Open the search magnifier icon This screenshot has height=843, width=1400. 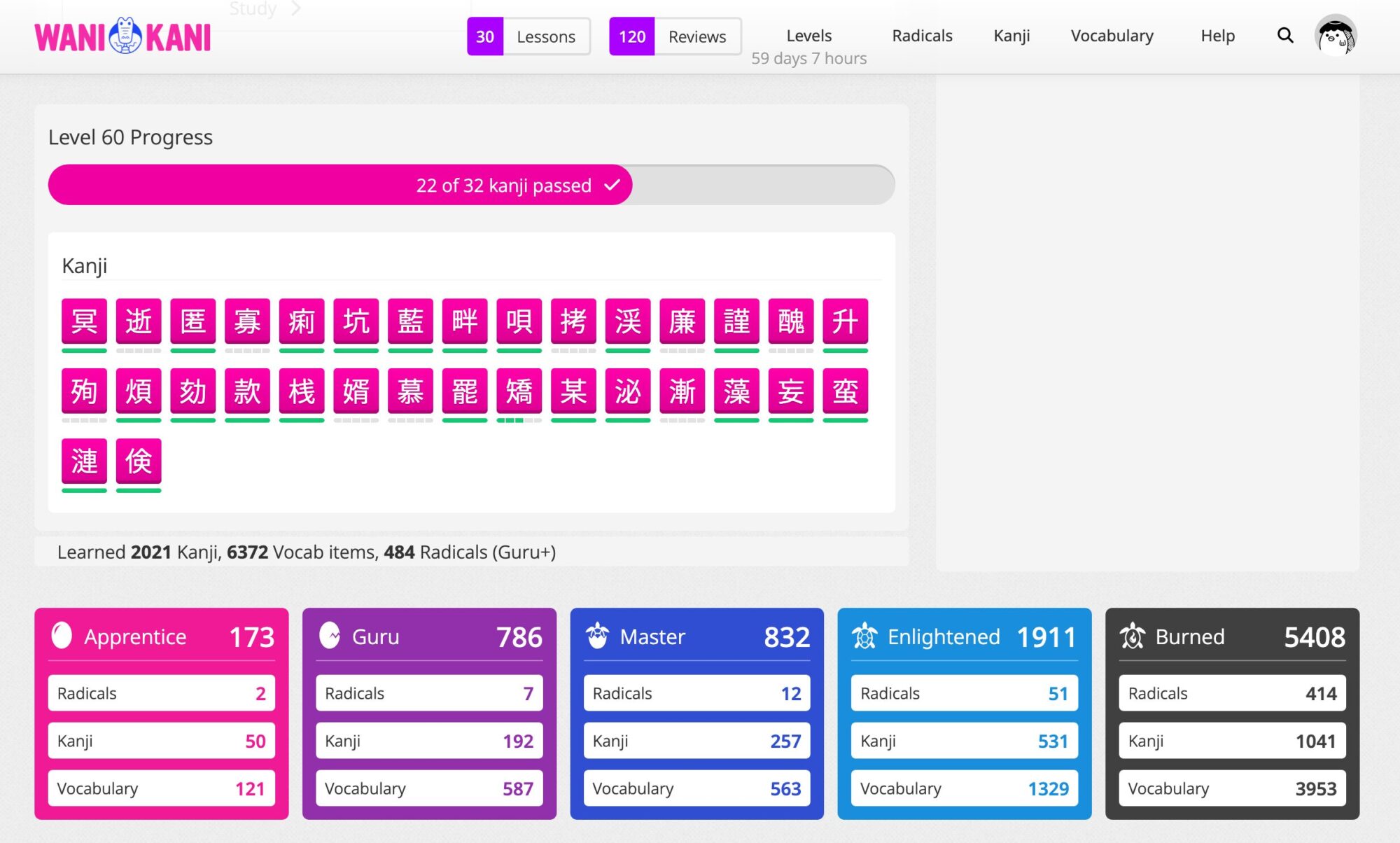click(1284, 35)
